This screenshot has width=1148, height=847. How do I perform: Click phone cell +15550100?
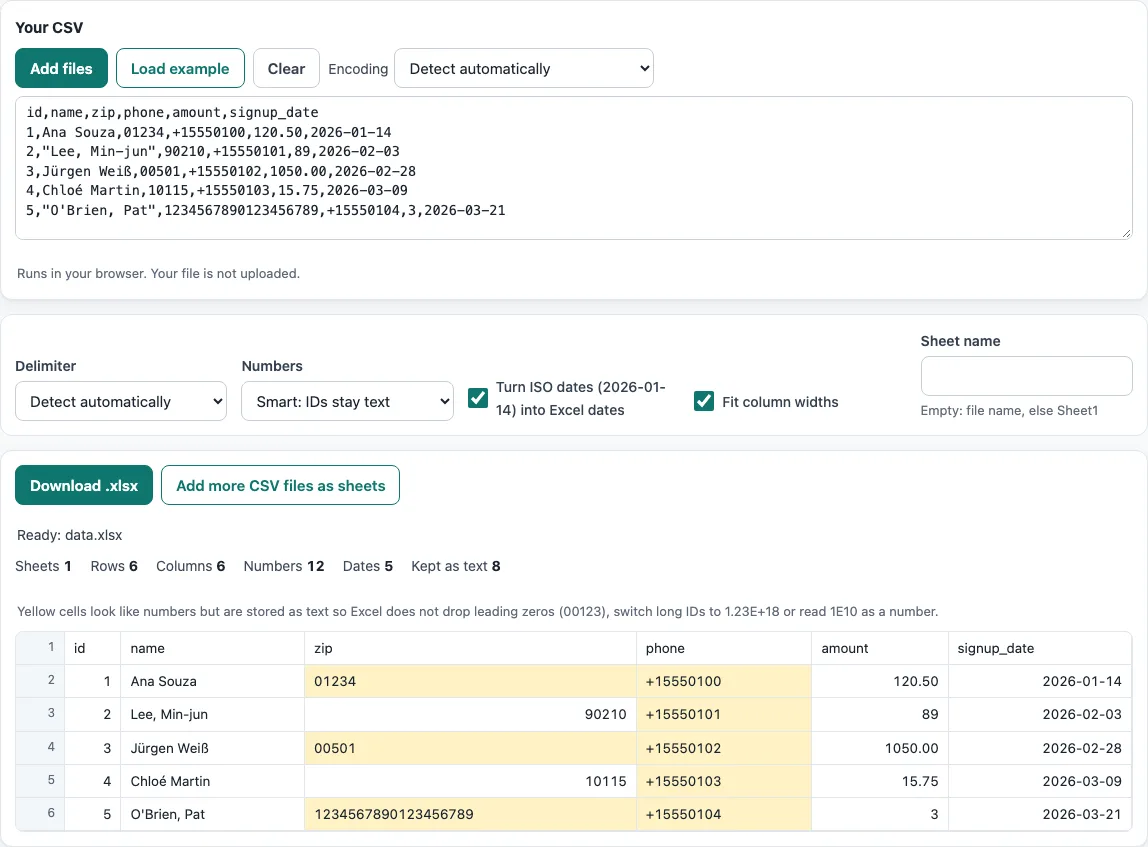point(723,682)
